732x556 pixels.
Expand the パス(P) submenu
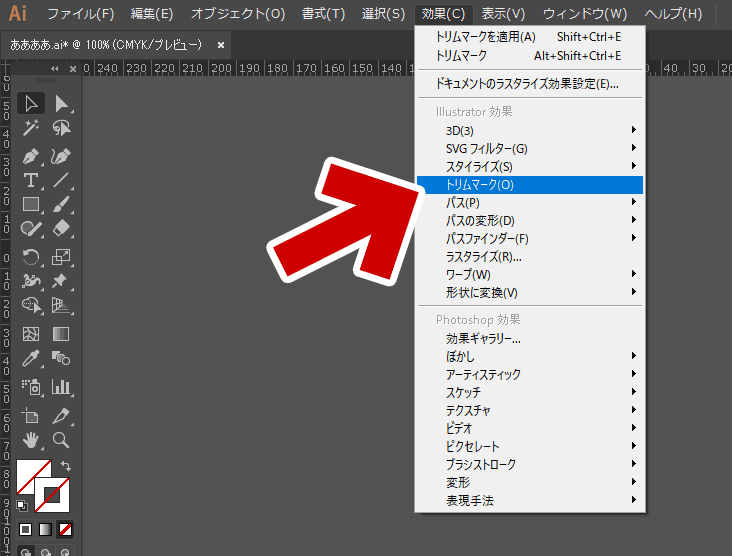530,203
